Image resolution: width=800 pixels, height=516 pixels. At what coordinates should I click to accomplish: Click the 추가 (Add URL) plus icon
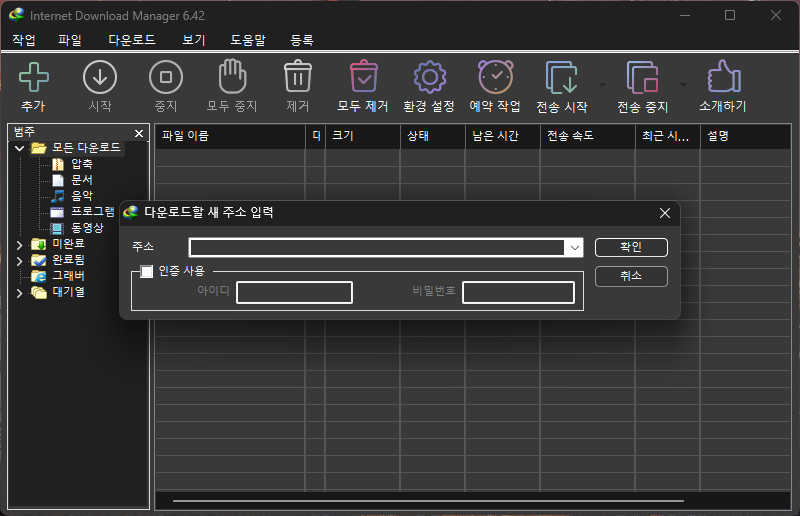coord(34,78)
